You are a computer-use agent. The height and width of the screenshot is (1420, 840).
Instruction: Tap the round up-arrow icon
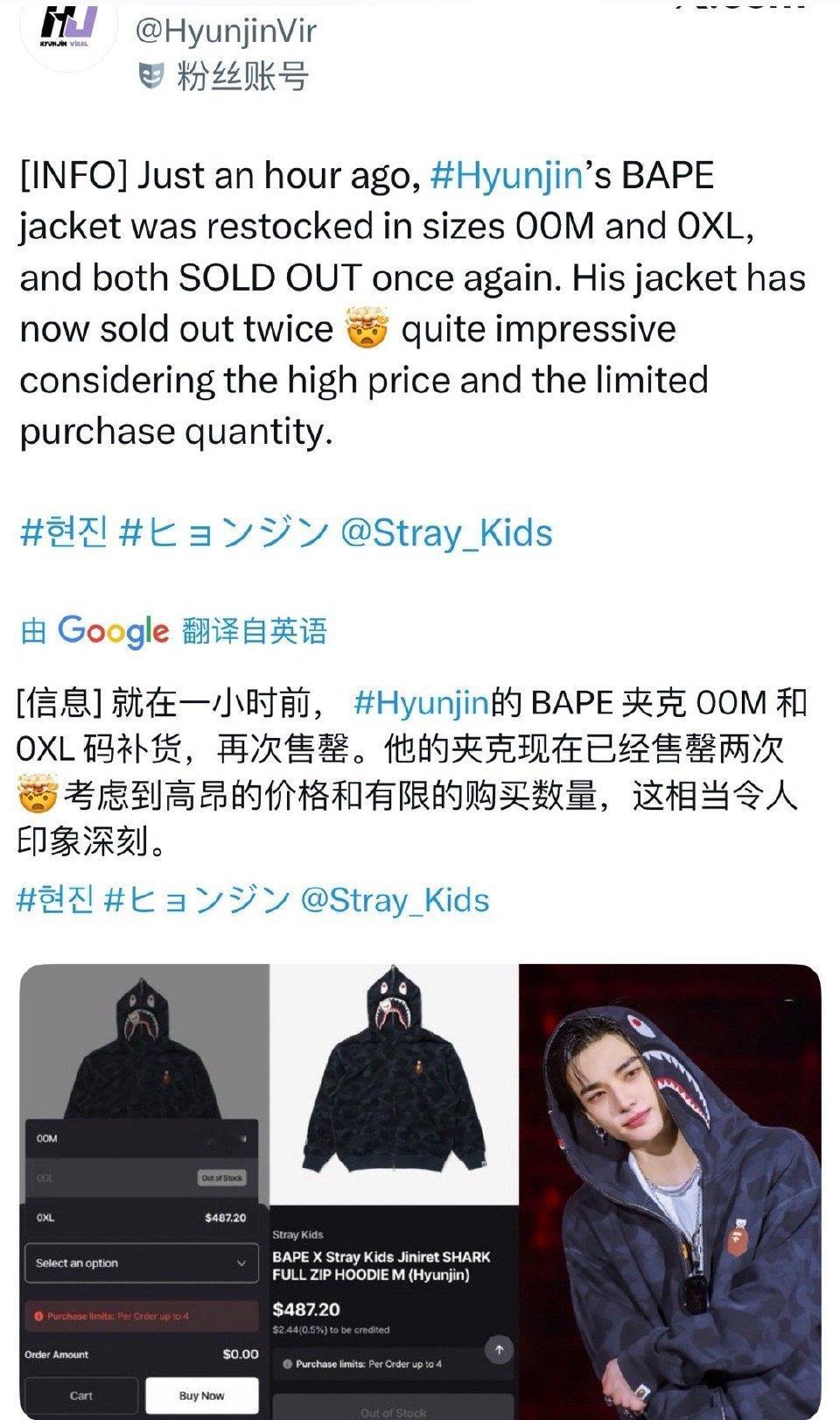(x=499, y=1350)
